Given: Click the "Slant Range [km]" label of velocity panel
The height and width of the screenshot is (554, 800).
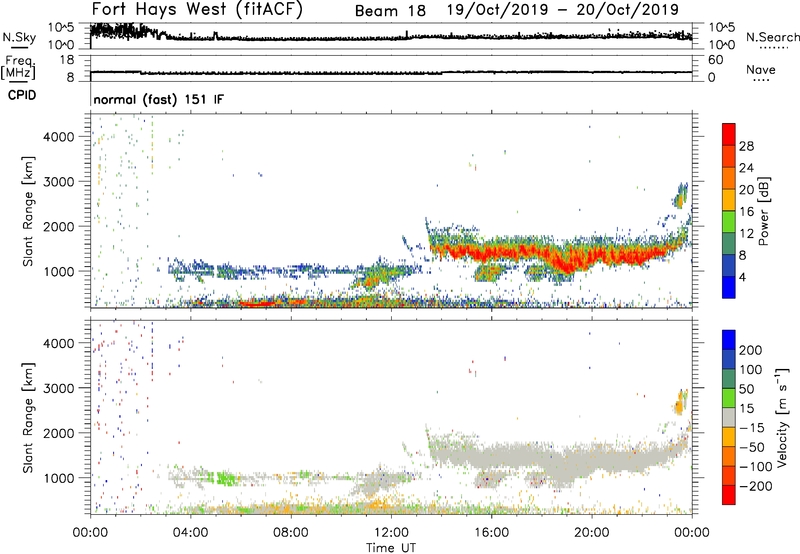Looking at the screenshot, I should (28, 418).
